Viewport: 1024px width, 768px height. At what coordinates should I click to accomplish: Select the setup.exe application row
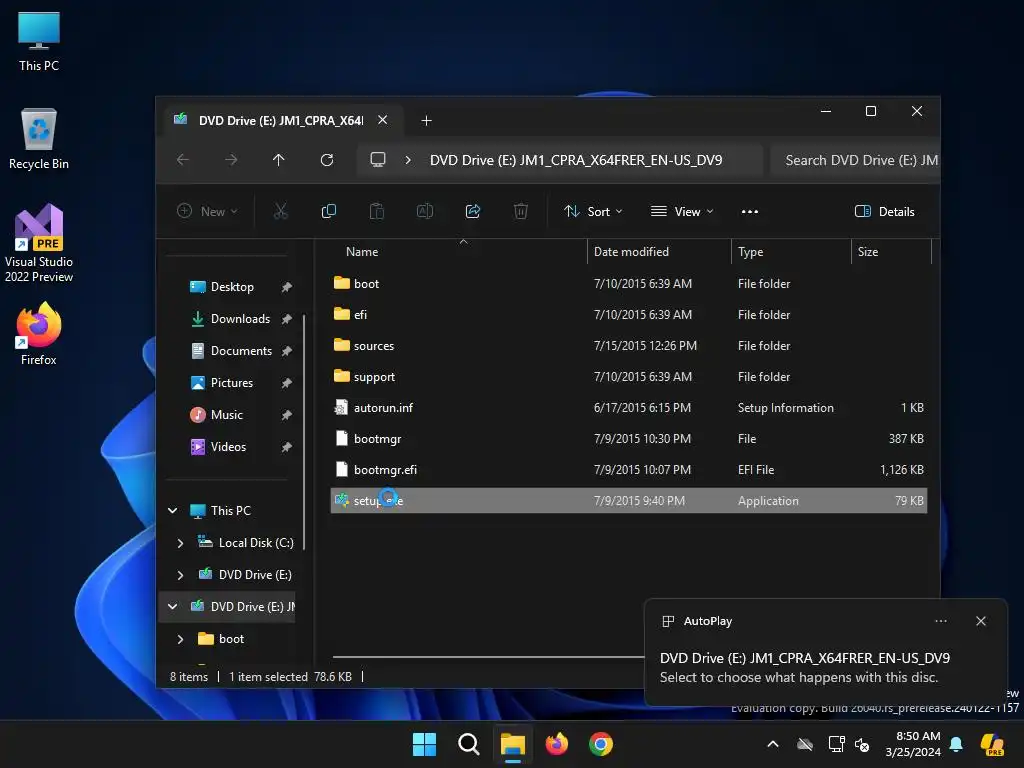[x=628, y=501]
